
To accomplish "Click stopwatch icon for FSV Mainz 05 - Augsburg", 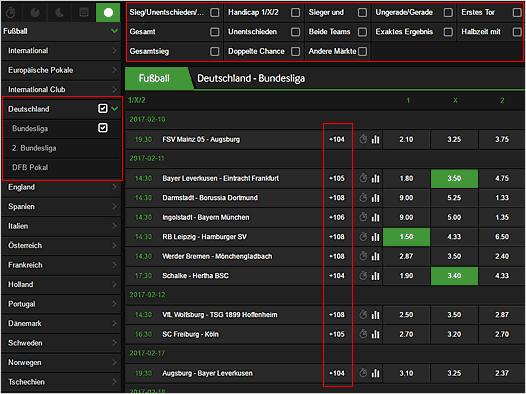I will tap(363, 139).
